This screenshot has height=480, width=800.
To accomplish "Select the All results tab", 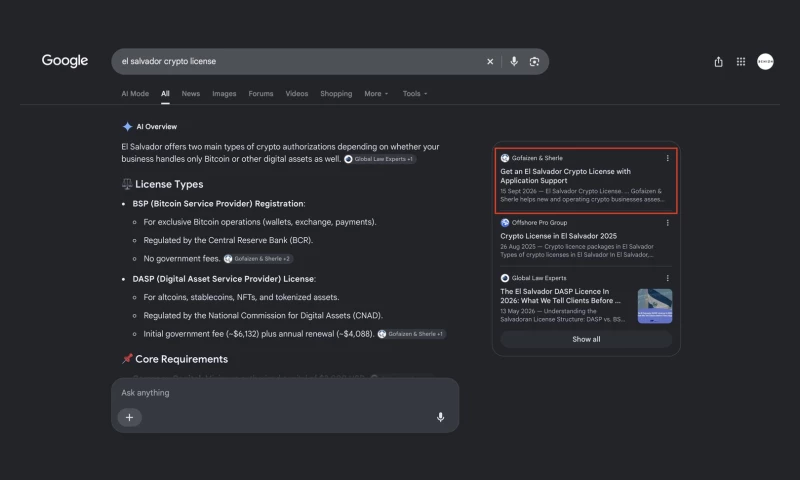I will pos(165,94).
